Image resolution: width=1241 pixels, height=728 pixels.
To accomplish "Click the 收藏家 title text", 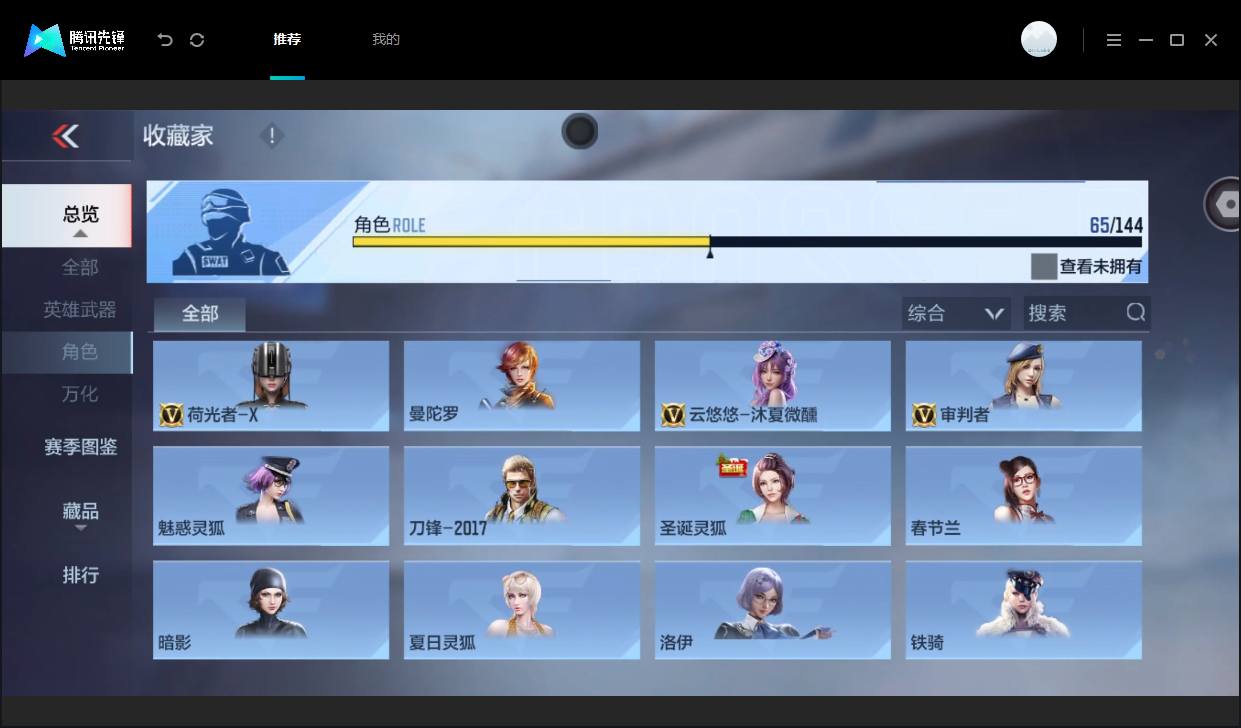I will coord(178,136).
